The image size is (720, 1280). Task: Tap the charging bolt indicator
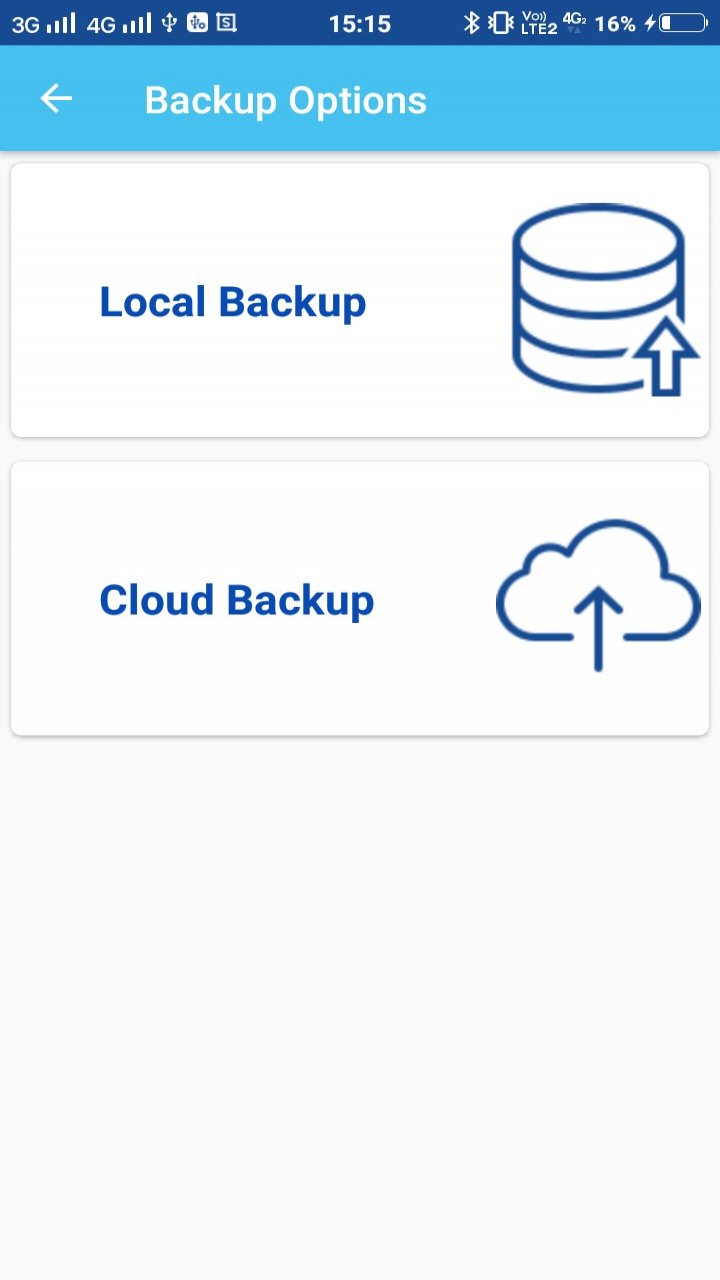[650, 23]
